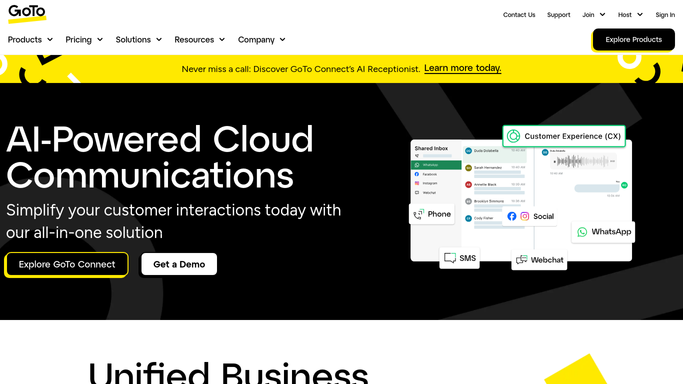Click the 'Never miss a call' banner text
This screenshot has width=683, height=384.
(301, 69)
